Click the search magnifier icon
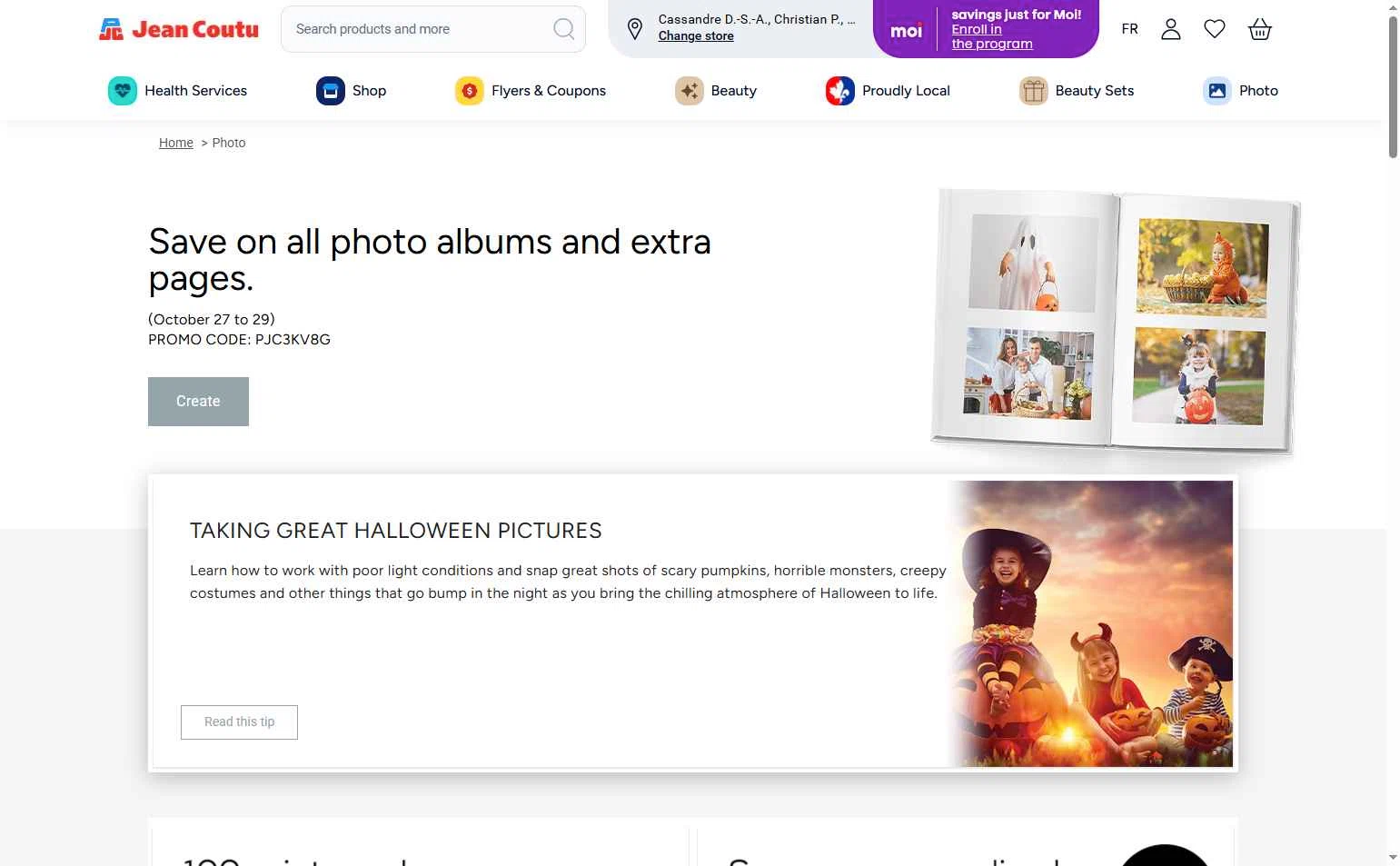 564,29
